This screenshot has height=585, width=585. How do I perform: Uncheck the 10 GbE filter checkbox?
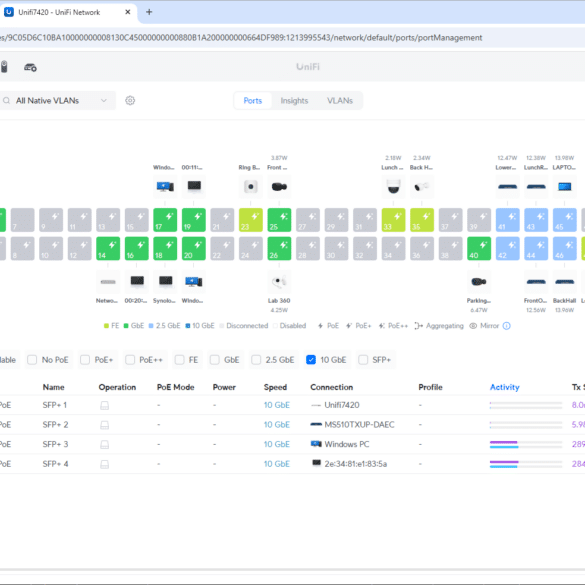(x=311, y=360)
